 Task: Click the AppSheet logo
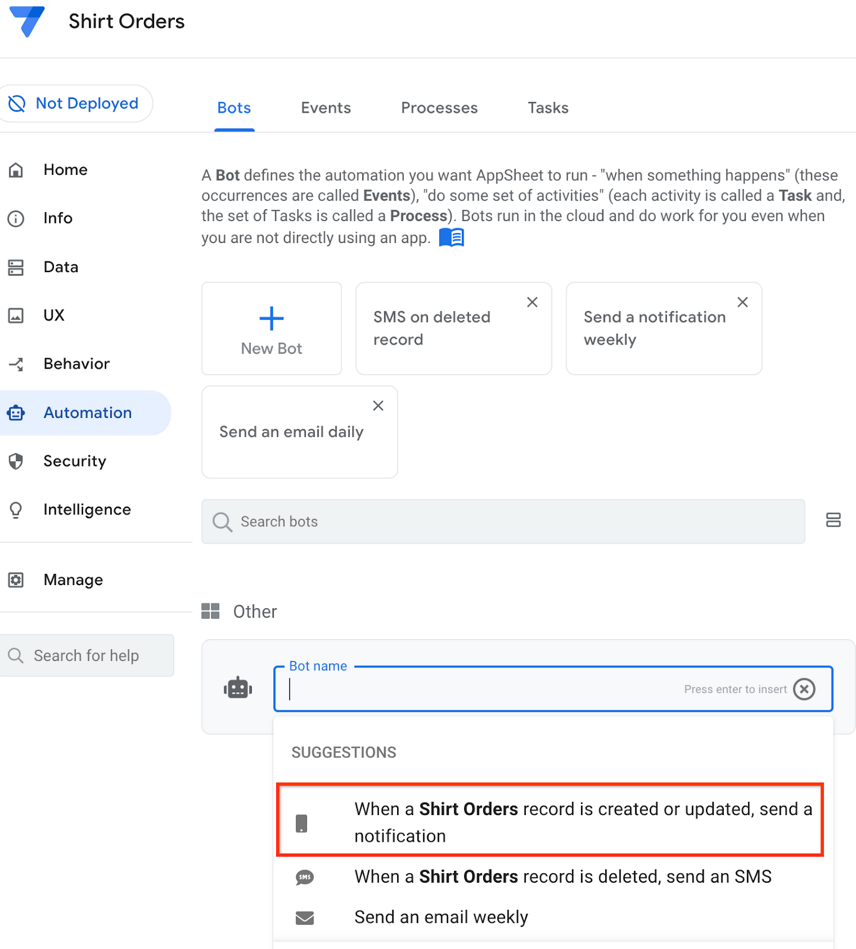pyautogui.click(x=27, y=21)
